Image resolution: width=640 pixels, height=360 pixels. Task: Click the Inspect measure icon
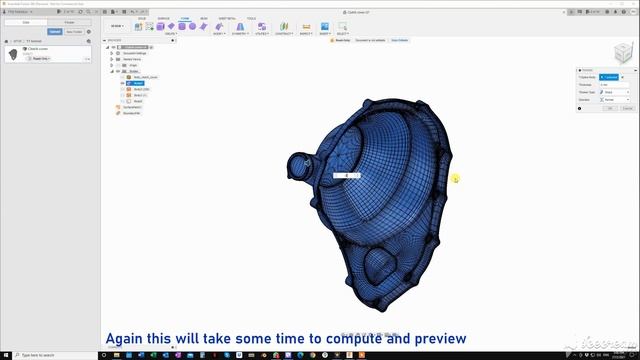[306, 27]
